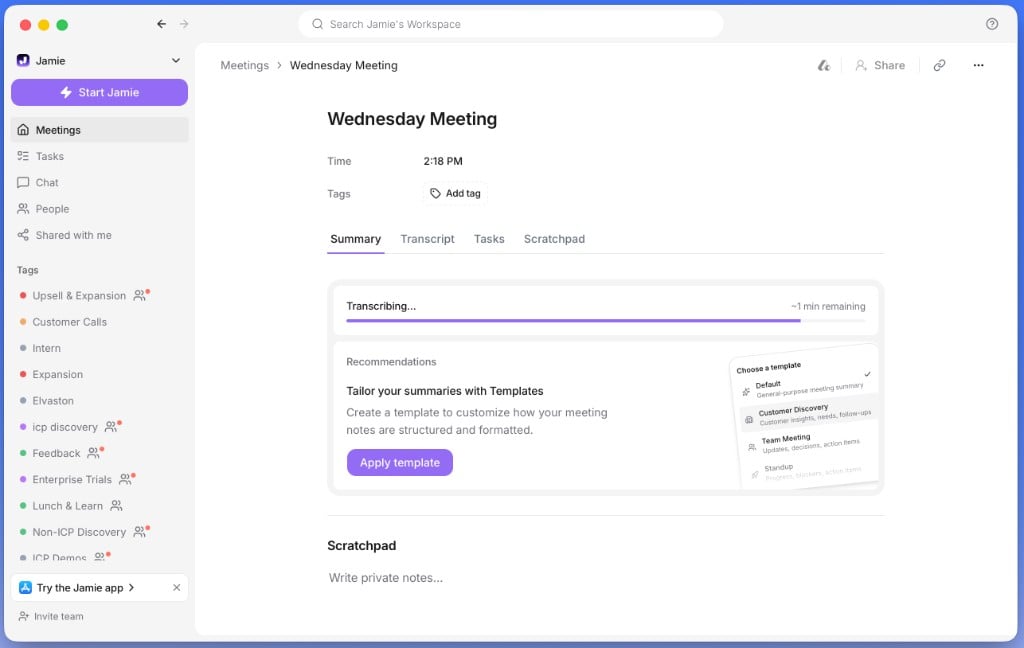Click the Add tag button
The width and height of the screenshot is (1024, 648).
click(455, 193)
